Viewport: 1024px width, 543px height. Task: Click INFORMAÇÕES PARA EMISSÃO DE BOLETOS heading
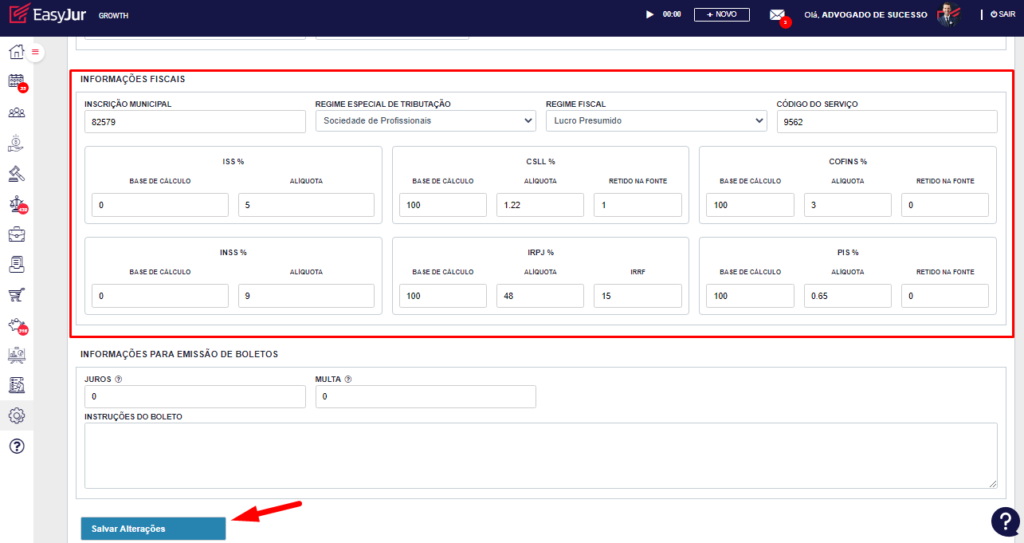pos(179,354)
